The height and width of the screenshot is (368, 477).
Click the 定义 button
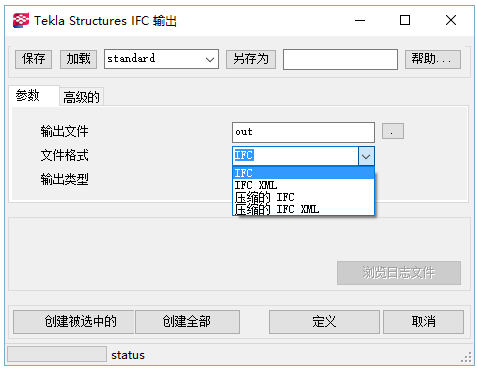(x=324, y=322)
